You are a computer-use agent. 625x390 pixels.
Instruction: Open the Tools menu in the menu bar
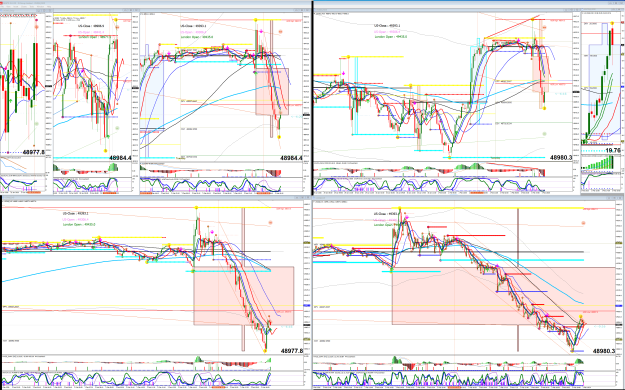click(32, 6)
